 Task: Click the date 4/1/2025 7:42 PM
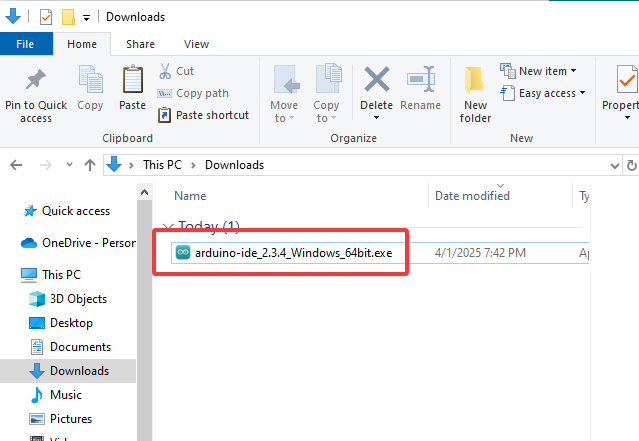480,253
